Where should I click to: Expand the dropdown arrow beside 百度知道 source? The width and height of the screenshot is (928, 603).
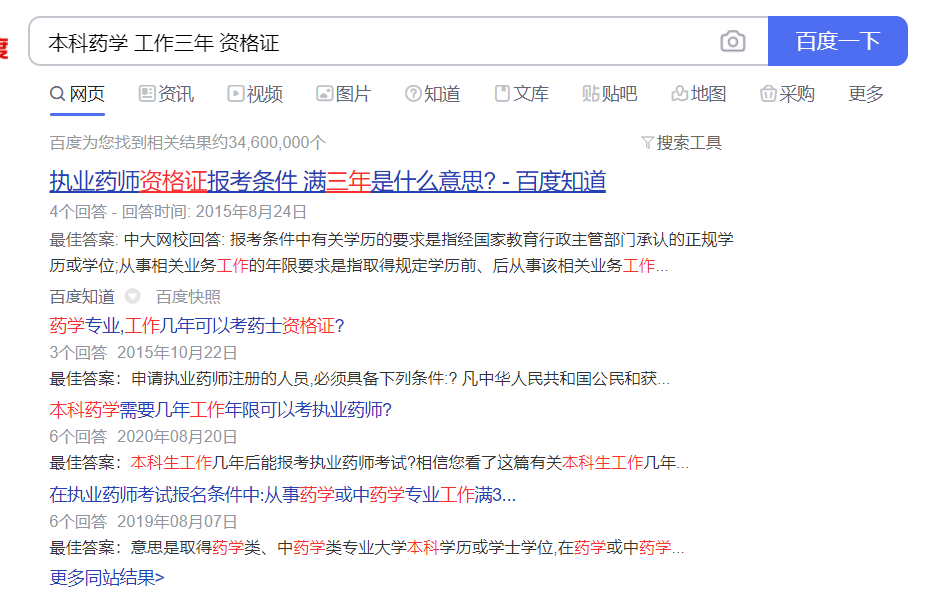click(133, 296)
